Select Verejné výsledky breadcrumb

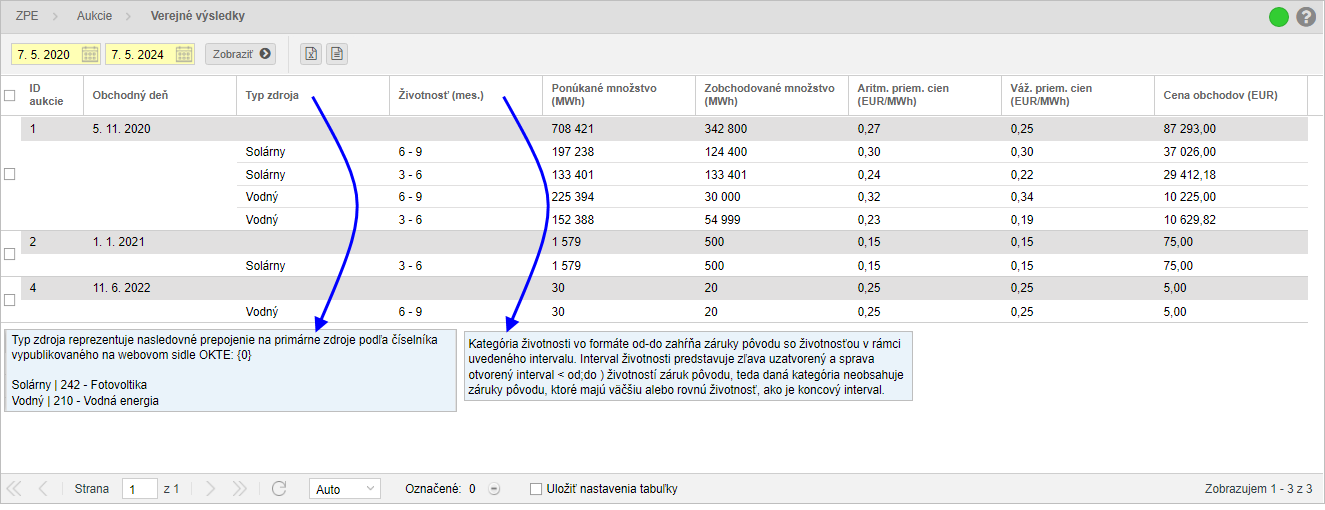coord(197,17)
